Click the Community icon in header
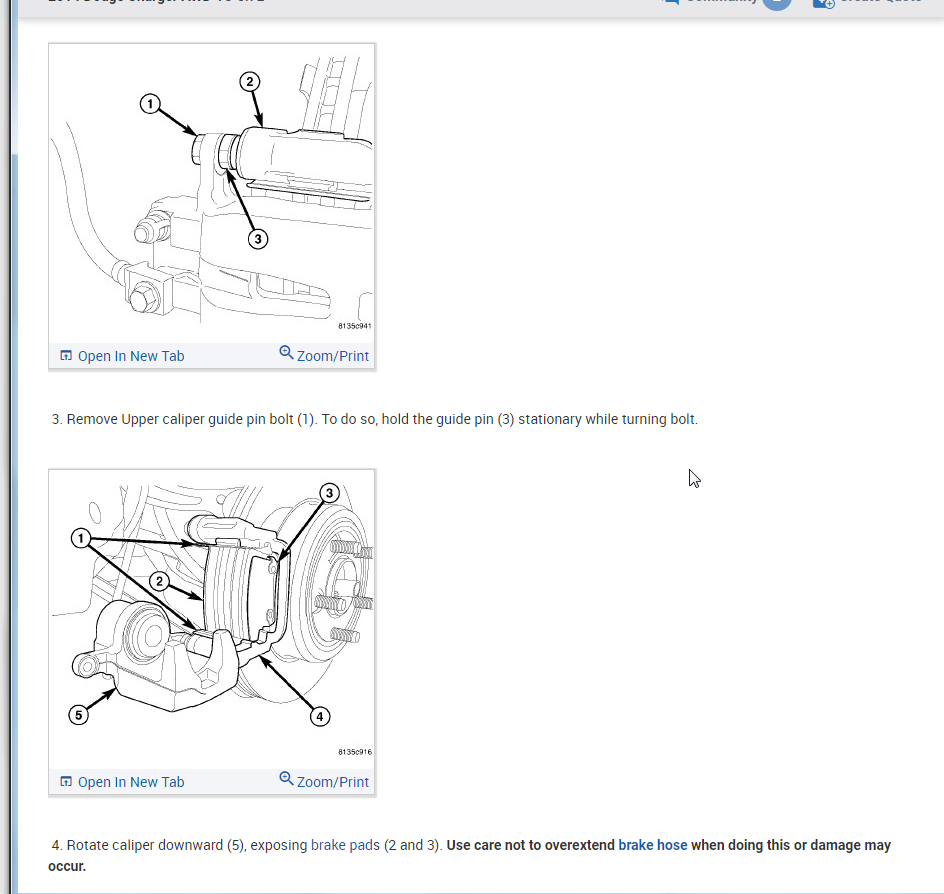 coord(670,2)
